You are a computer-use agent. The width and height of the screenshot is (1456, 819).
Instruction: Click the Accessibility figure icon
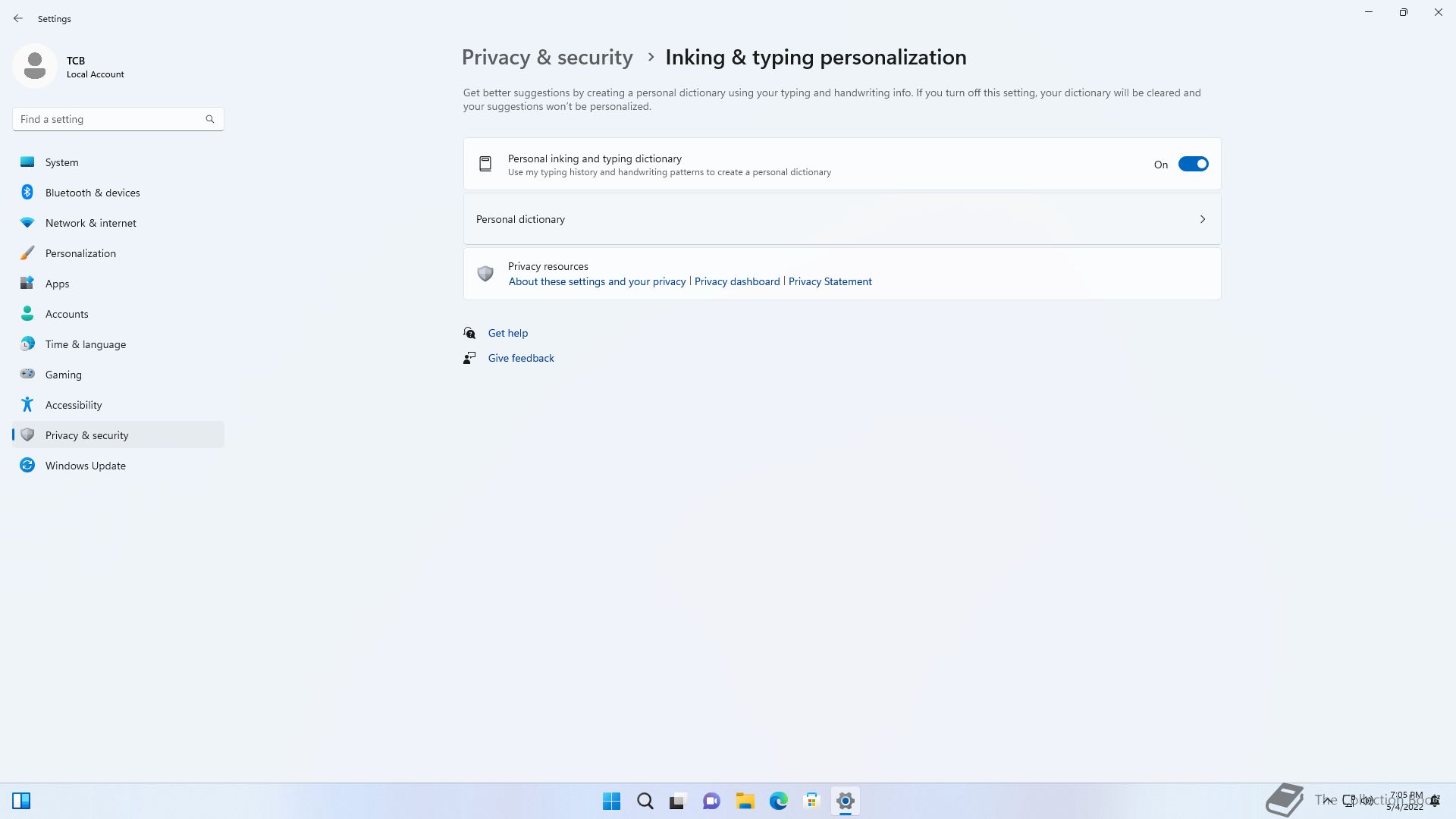pos(27,404)
